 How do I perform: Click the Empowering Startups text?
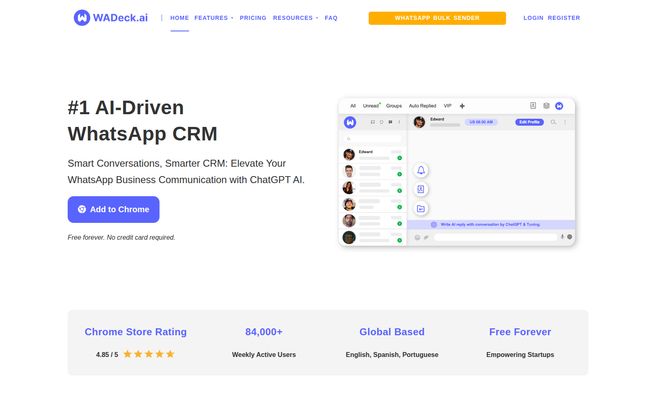[x=520, y=355]
